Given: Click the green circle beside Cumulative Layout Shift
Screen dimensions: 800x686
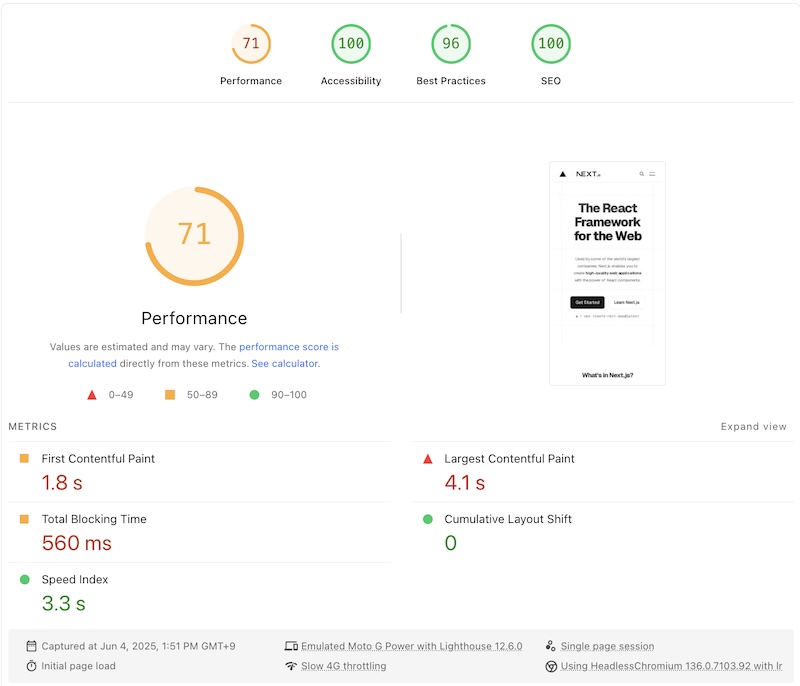Looking at the screenshot, I should point(428,519).
